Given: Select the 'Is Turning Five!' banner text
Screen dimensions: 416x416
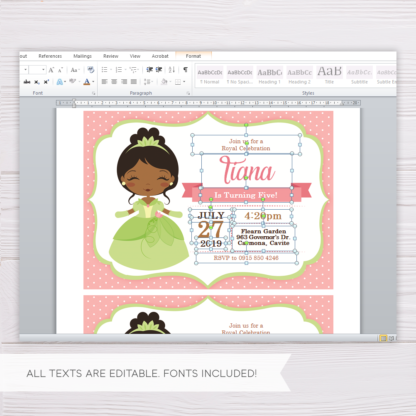Looking at the screenshot, I should click(246, 195).
